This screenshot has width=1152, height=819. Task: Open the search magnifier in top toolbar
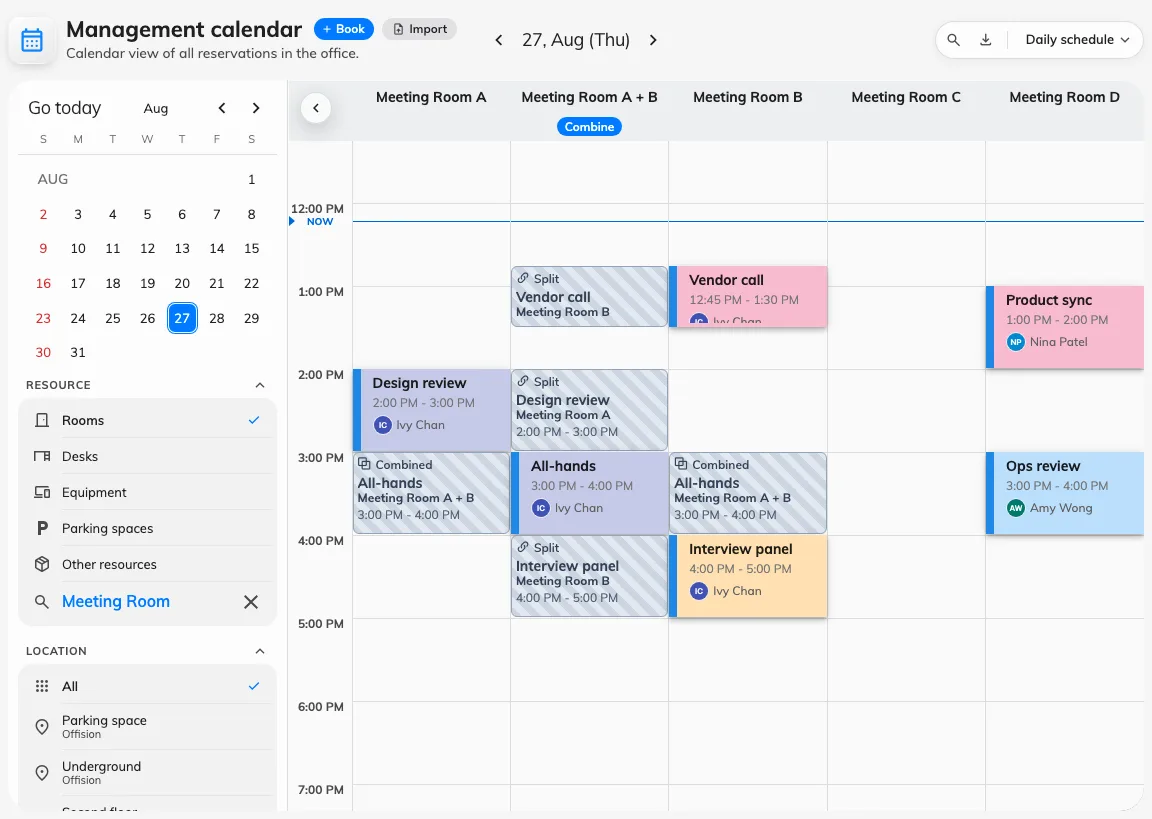(953, 40)
